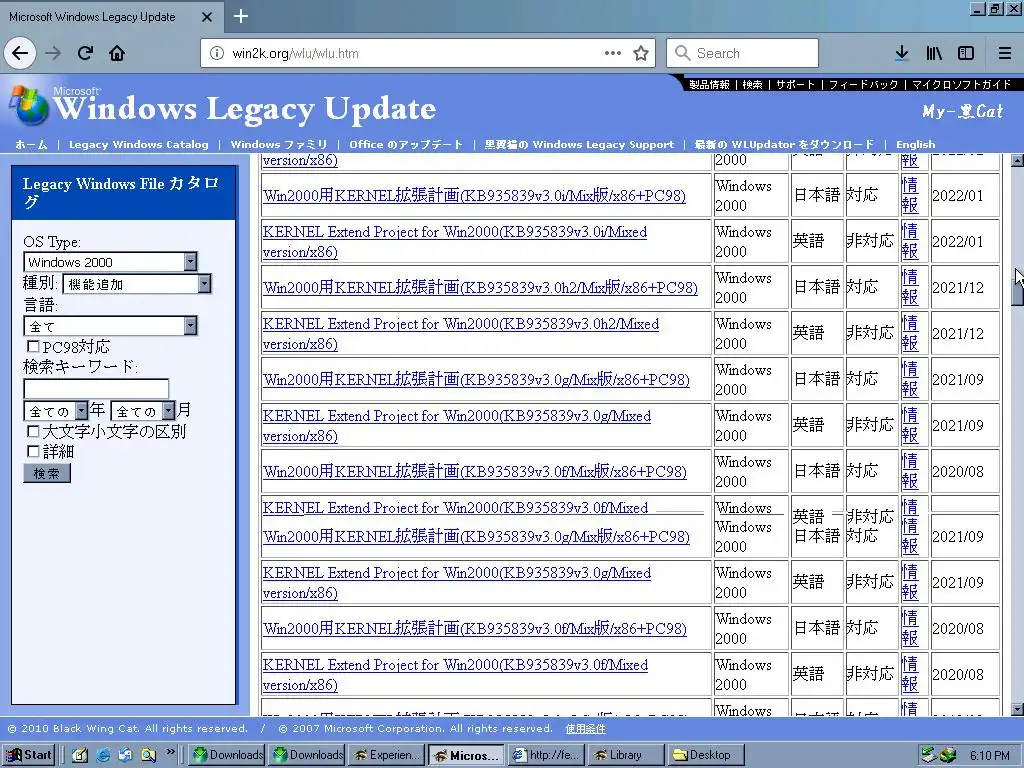Switch to http://fe... taskbar window
Image resolution: width=1024 pixels, height=768 pixels.
[545, 755]
